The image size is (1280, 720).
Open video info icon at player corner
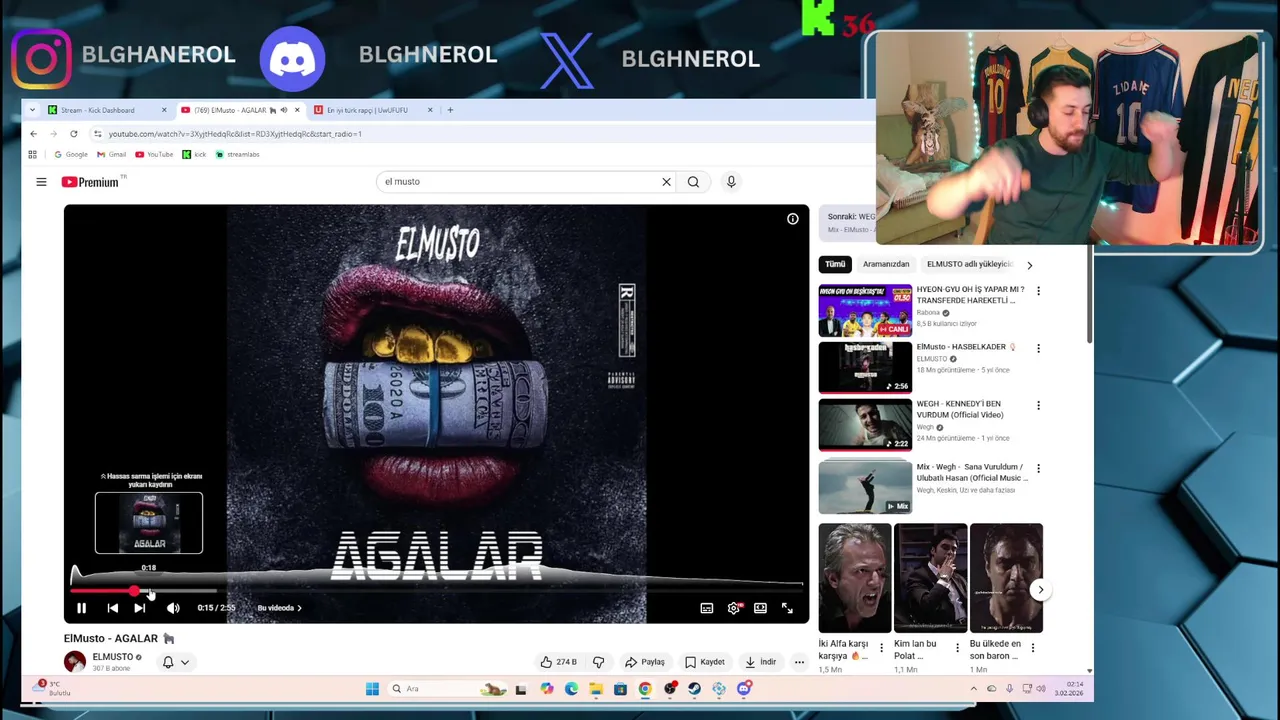tap(792, 219)
